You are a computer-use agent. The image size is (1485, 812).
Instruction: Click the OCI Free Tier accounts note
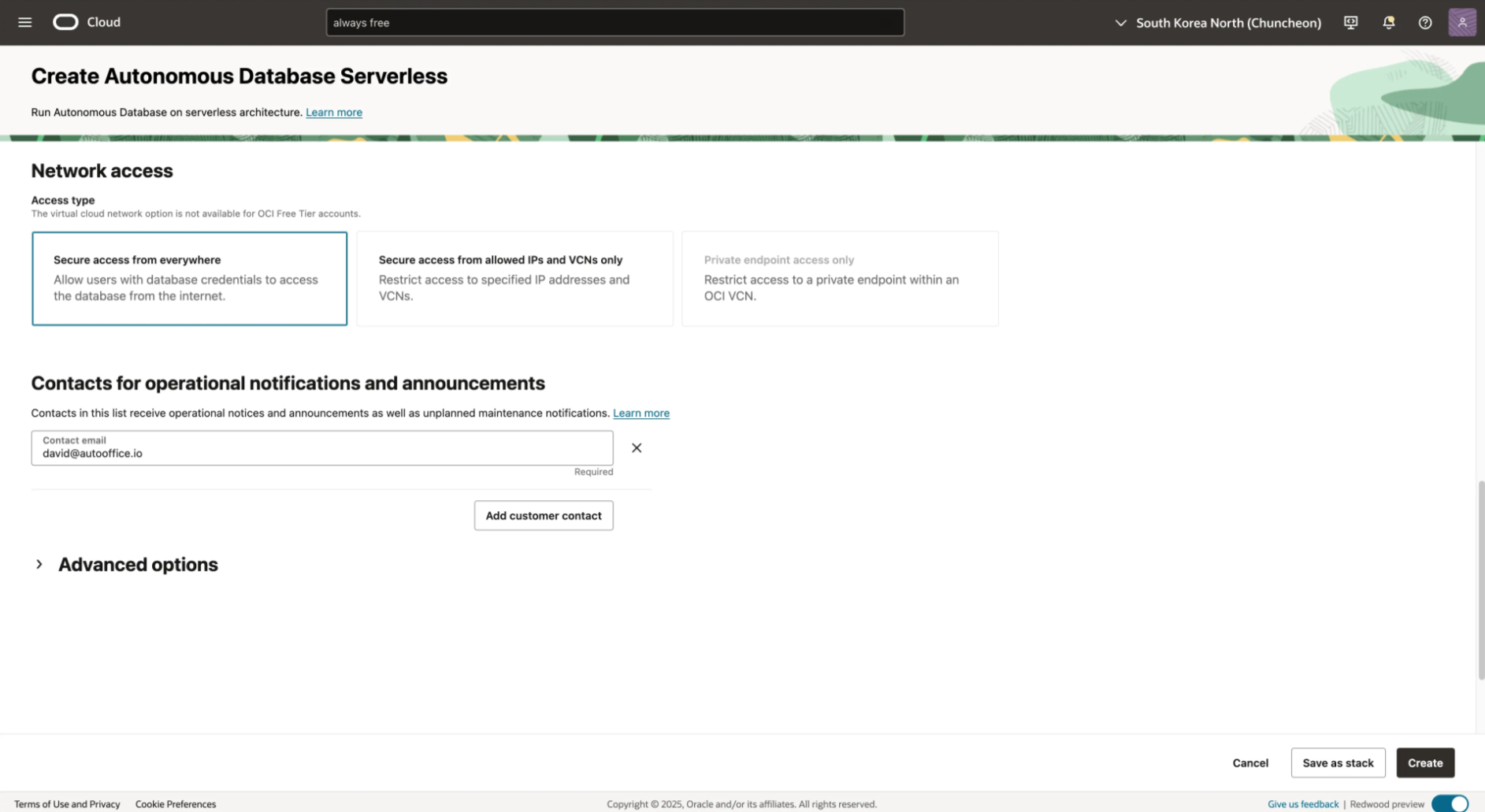point(195,213)
